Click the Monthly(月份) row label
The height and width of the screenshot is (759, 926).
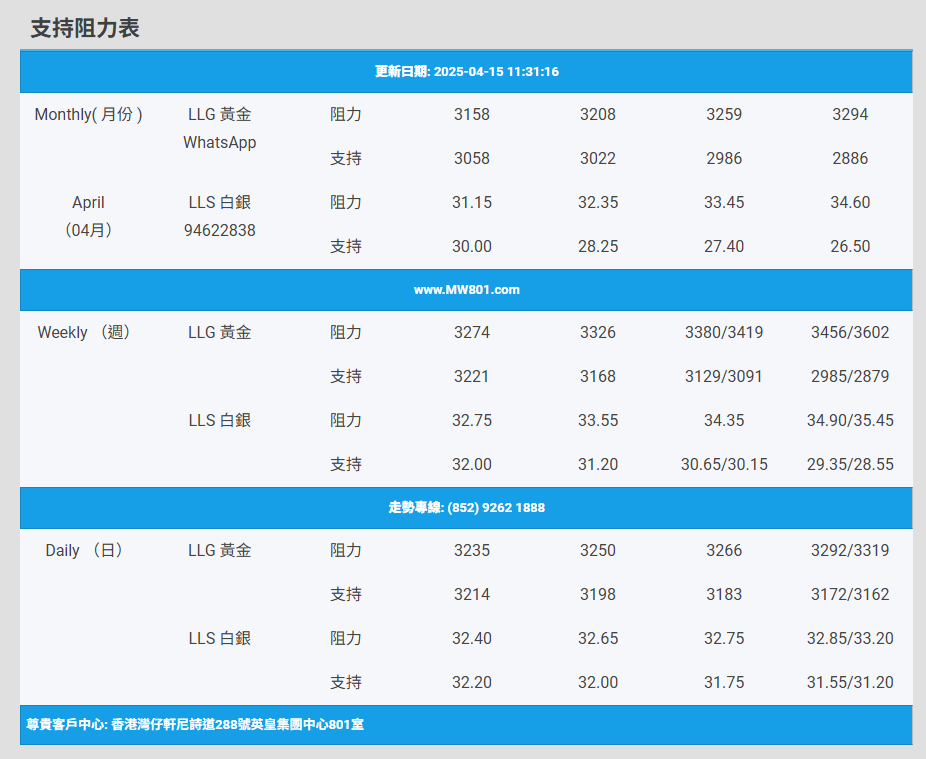(x=89, y=114)
